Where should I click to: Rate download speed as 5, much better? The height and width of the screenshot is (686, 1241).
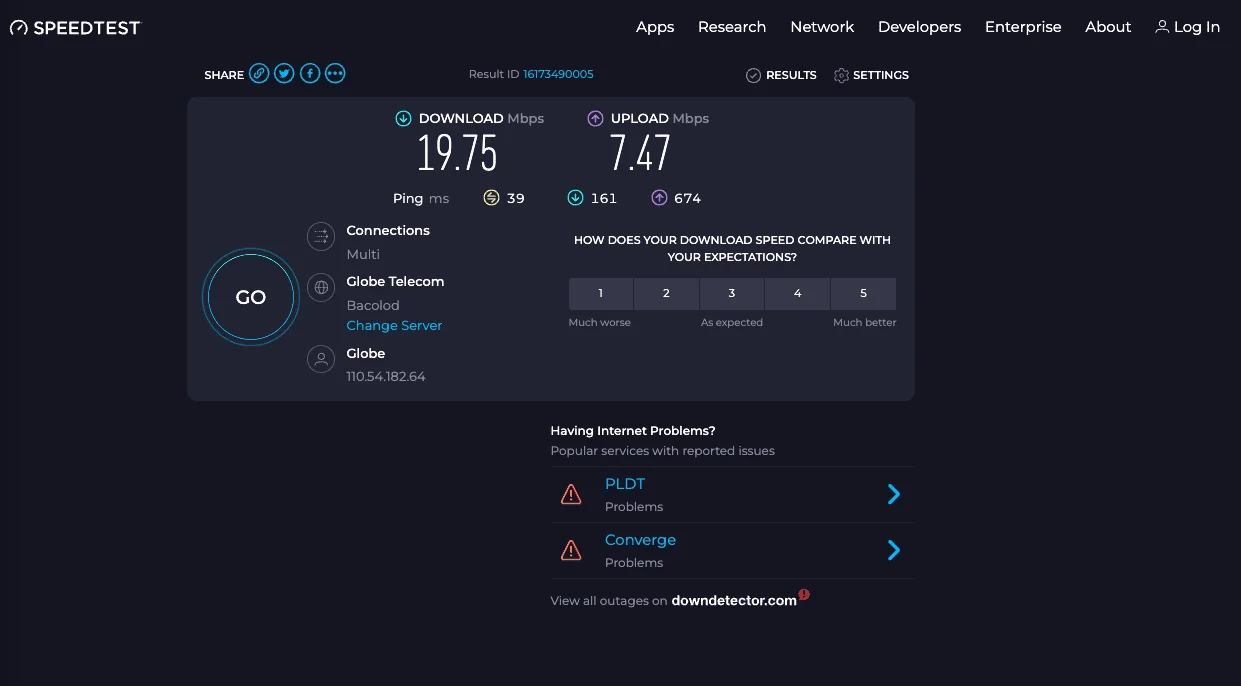pyautogui.click(x=863, y=293)
